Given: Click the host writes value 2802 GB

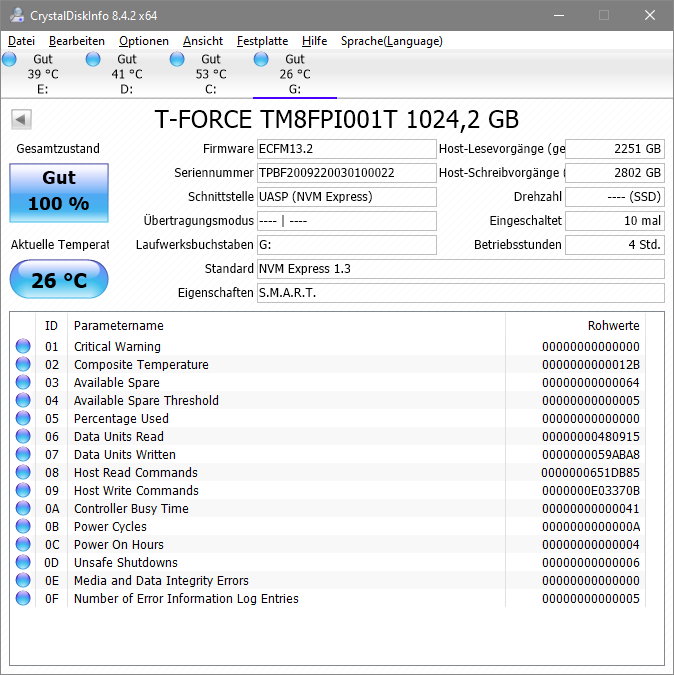Looking at the screenshot, I should tap(615, 173).
